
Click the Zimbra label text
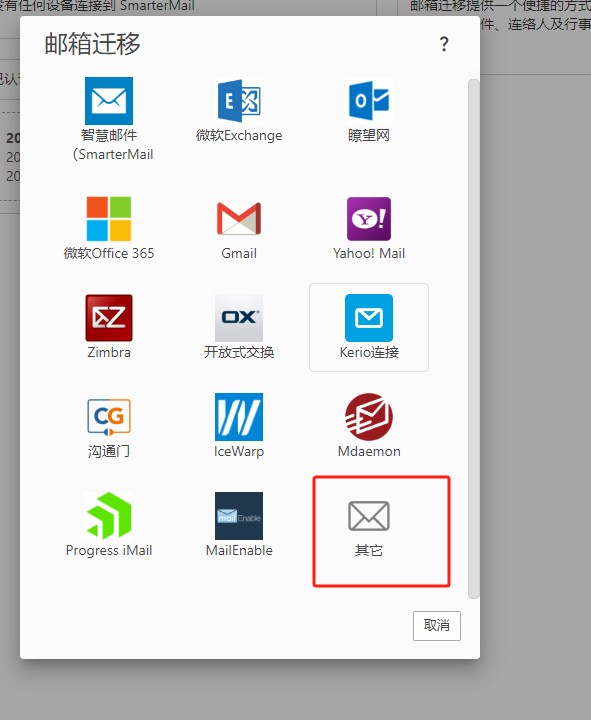[109, 352]
